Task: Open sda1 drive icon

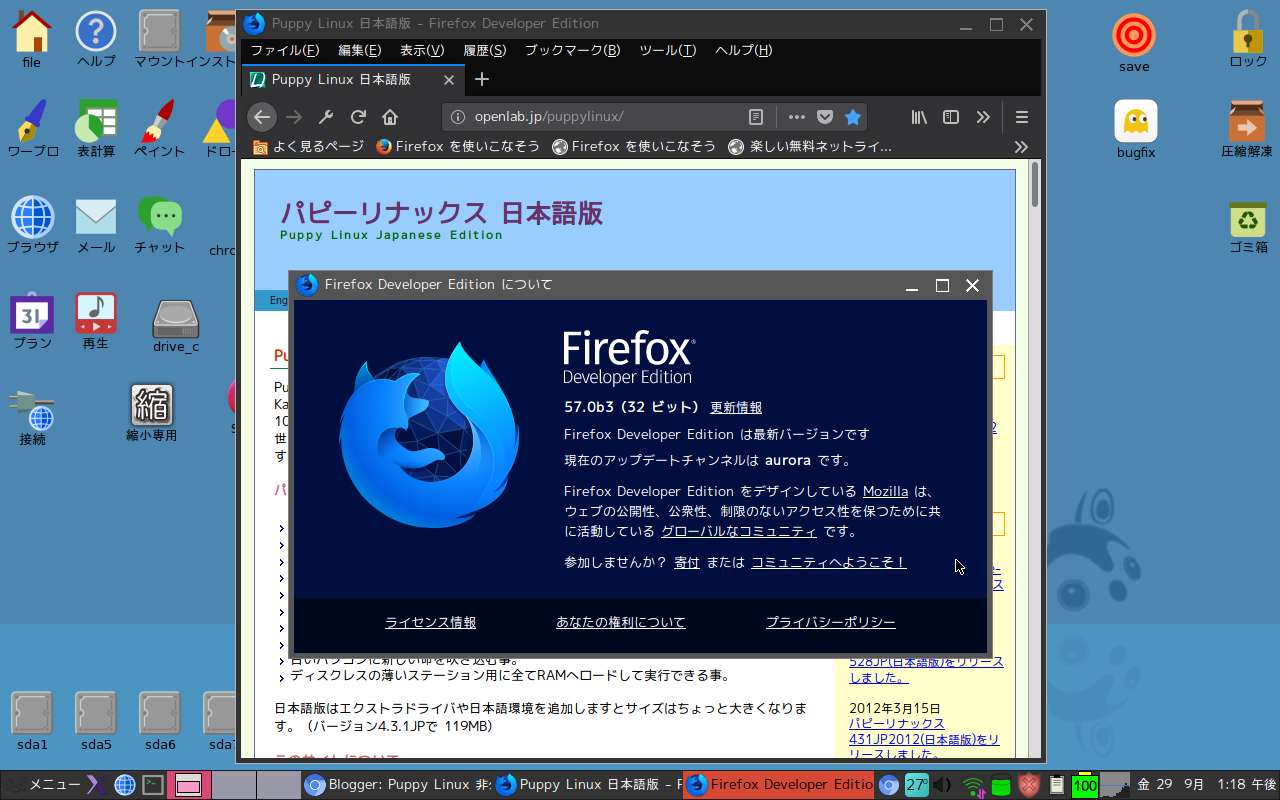Action: click(x=32, y=721)
